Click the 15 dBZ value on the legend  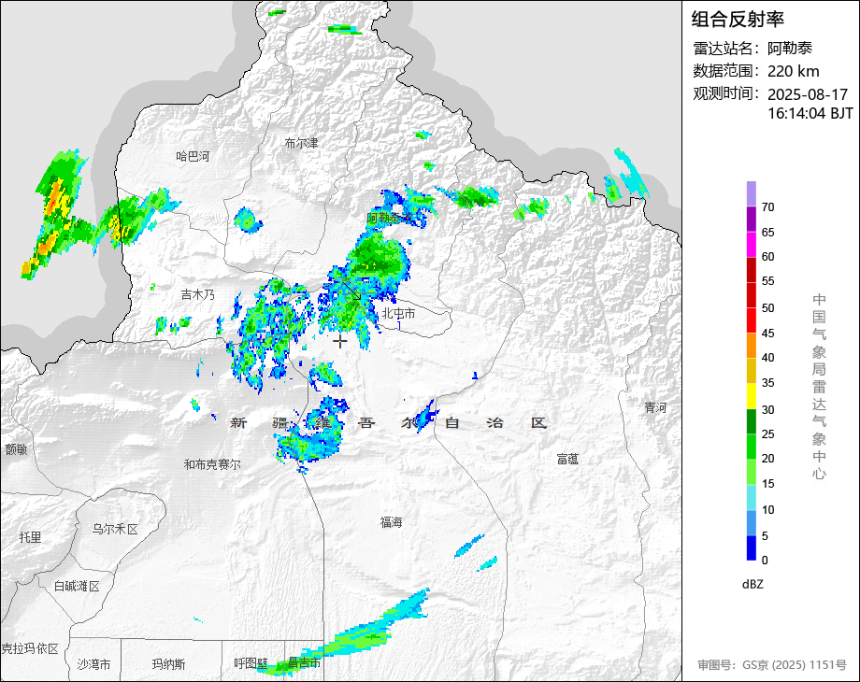tap(768, 484)
